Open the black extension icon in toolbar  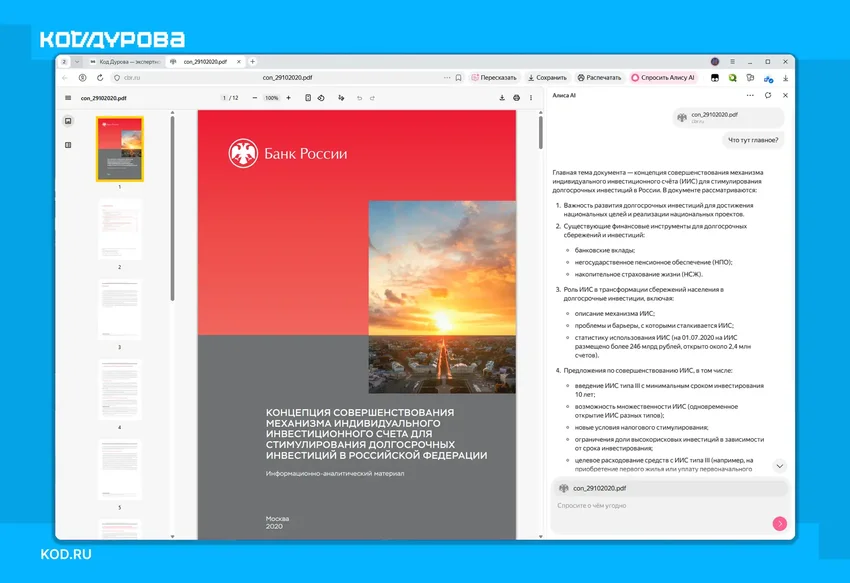coord(715,78)
